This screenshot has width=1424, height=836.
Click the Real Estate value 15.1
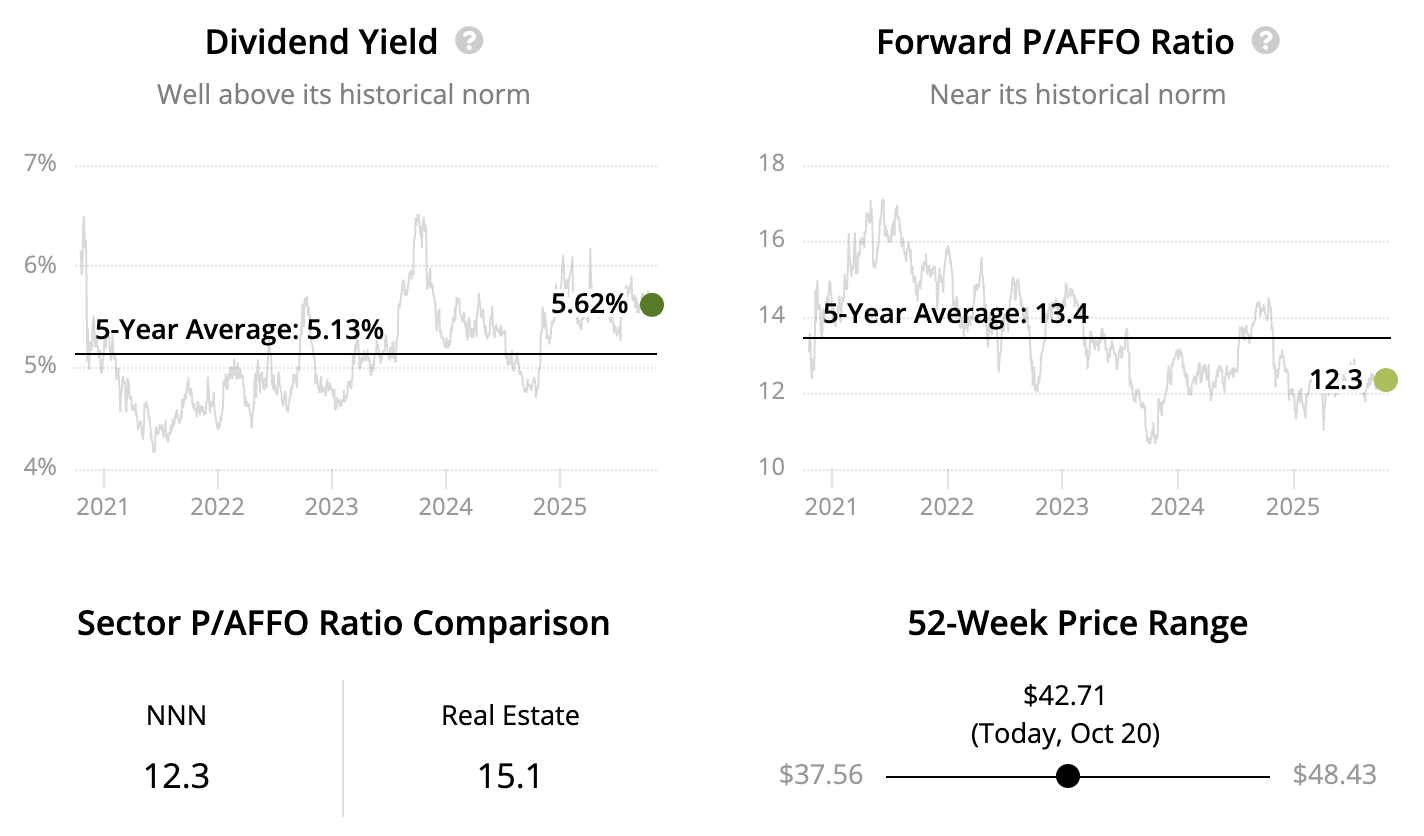pyautogui.click(x=510, y=775)
